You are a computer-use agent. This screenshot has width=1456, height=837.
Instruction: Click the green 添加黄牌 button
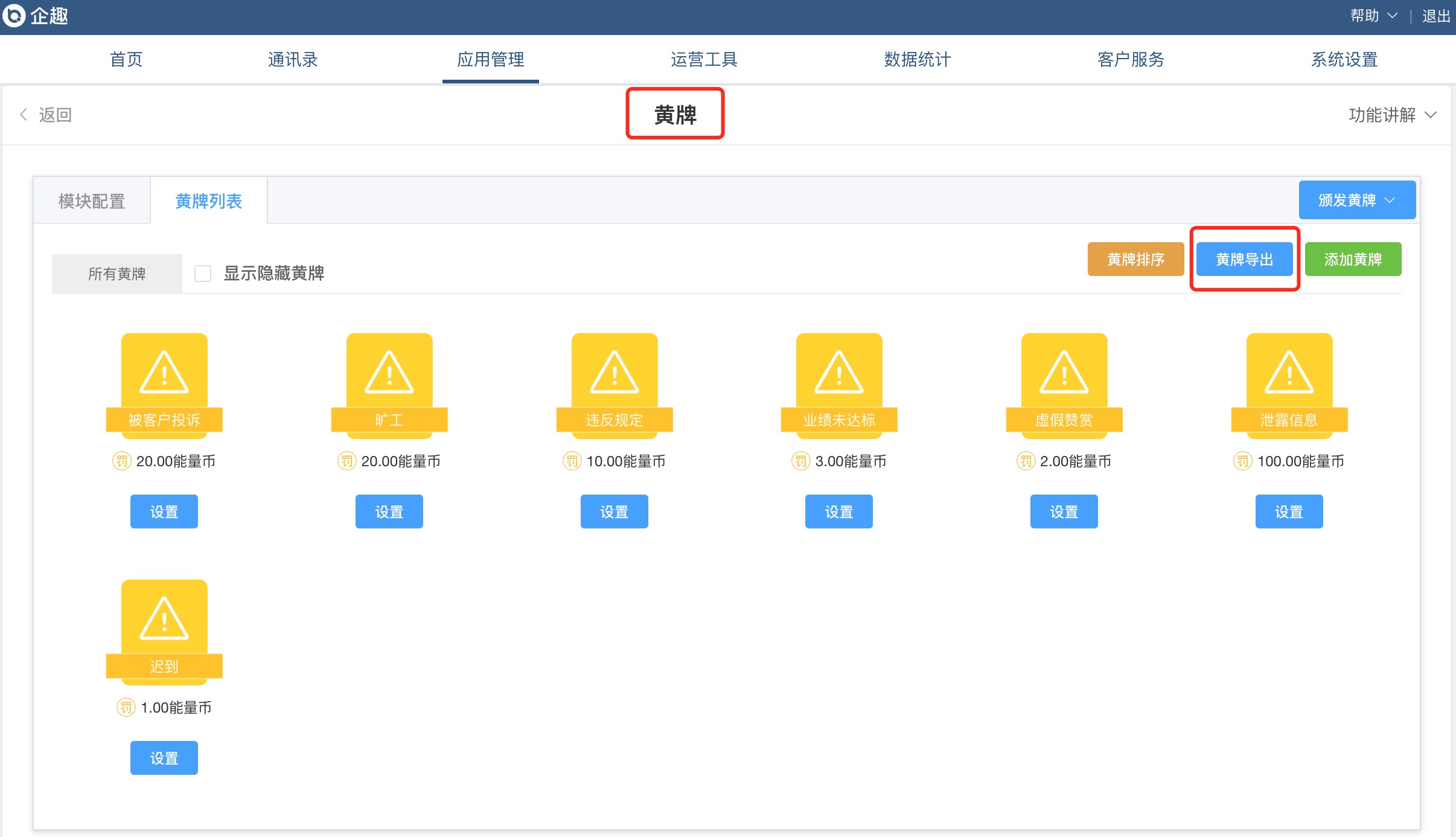coord(1353,260)
